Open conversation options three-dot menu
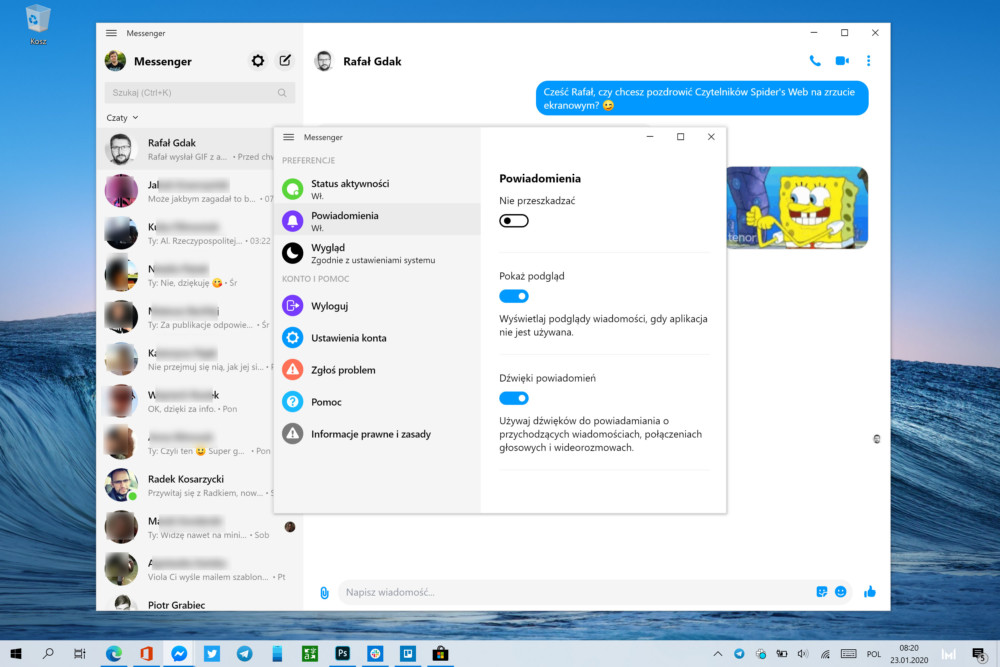This screenshot has width=1000, height=667. [x=868, y=61]
